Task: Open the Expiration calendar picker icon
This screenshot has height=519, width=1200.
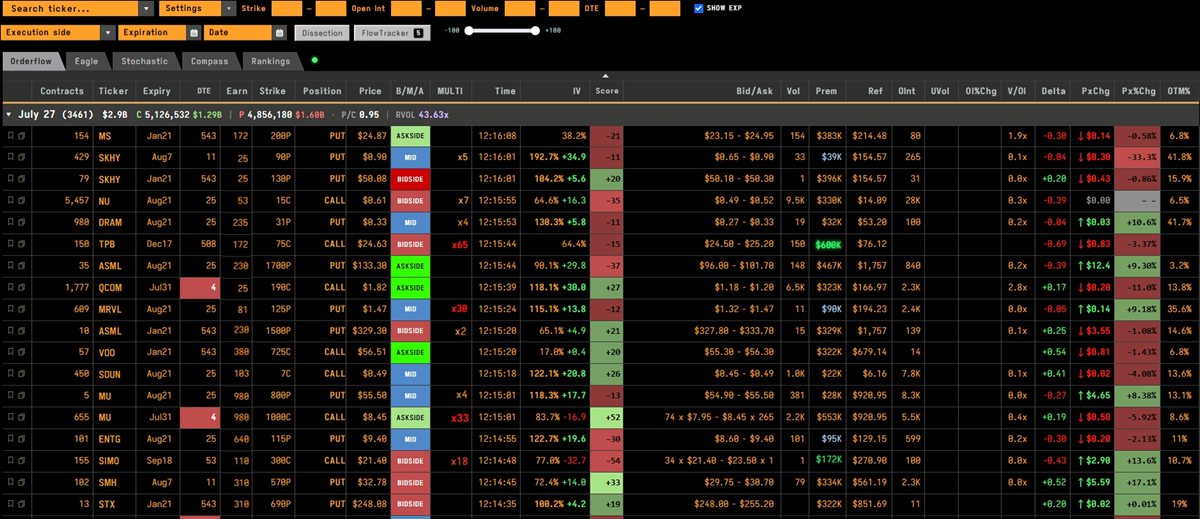Action: pyautogui.click(x=194, y=33)
